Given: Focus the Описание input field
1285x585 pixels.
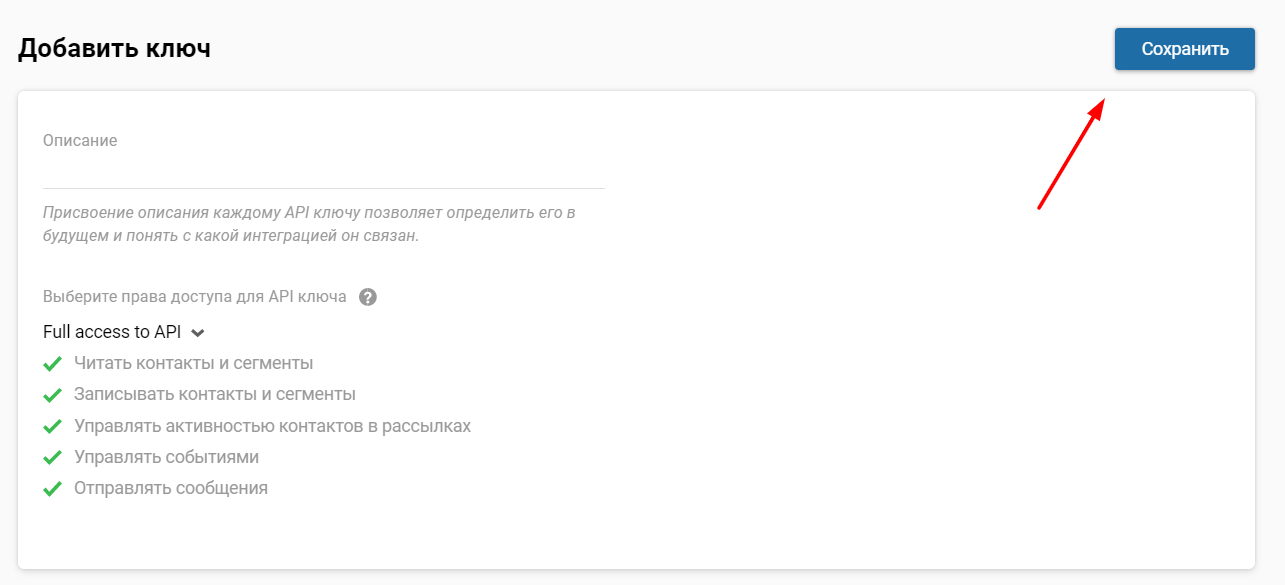Looking at the screenshot, I should coord(323,171).
